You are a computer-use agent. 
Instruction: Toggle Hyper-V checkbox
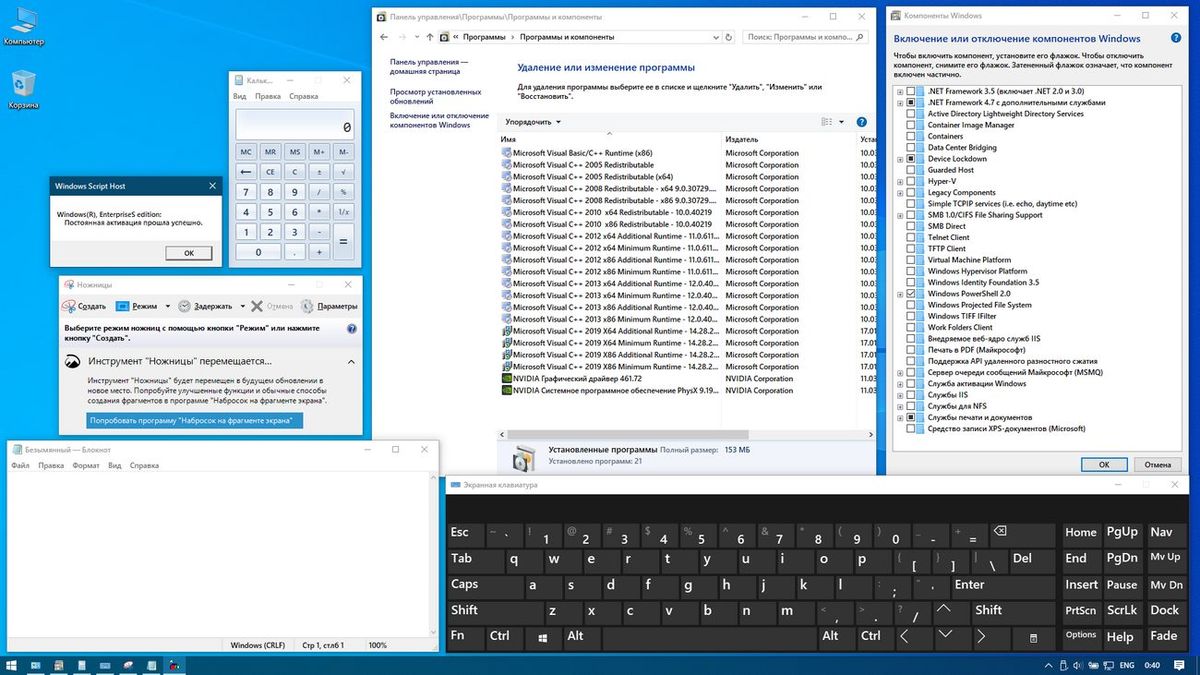[910, 181]
